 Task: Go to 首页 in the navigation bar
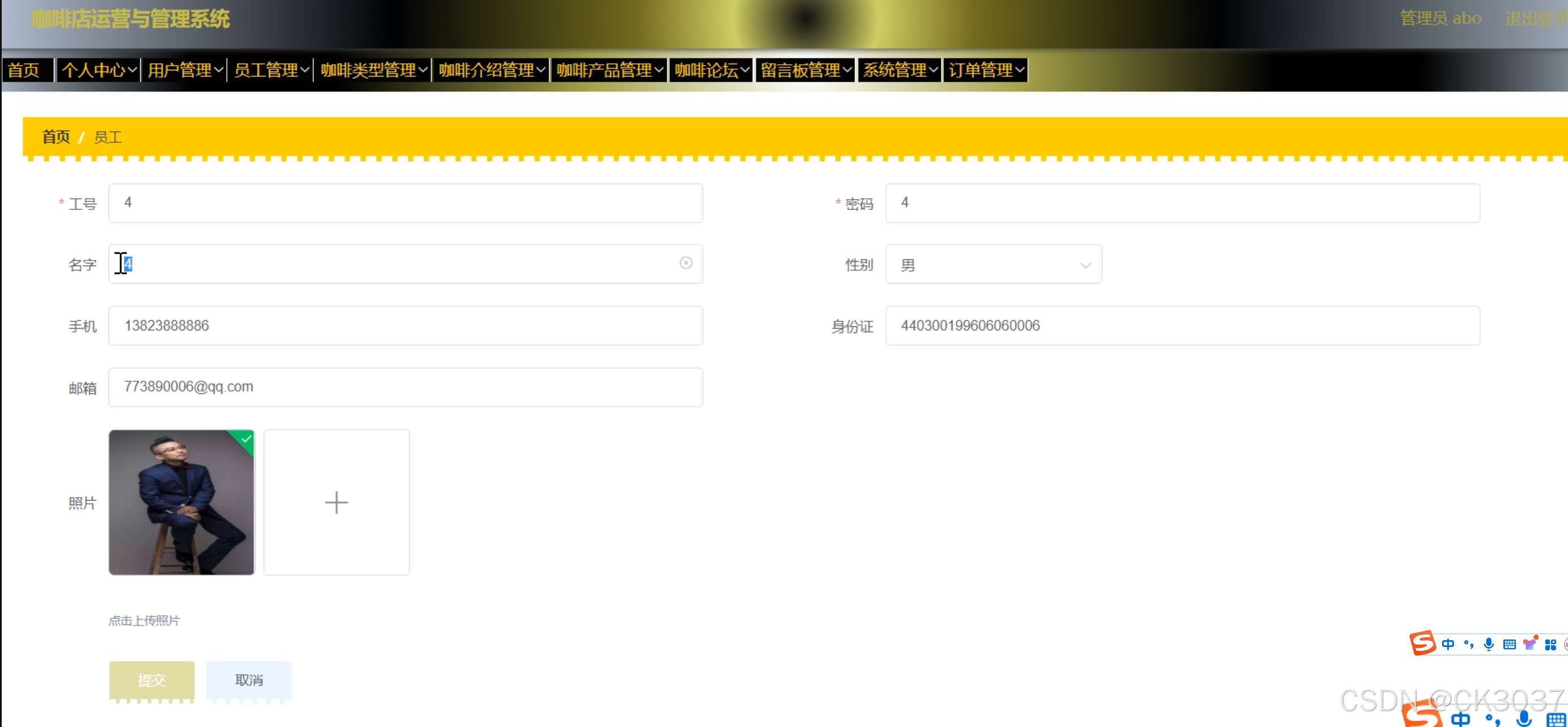[27, 70]
